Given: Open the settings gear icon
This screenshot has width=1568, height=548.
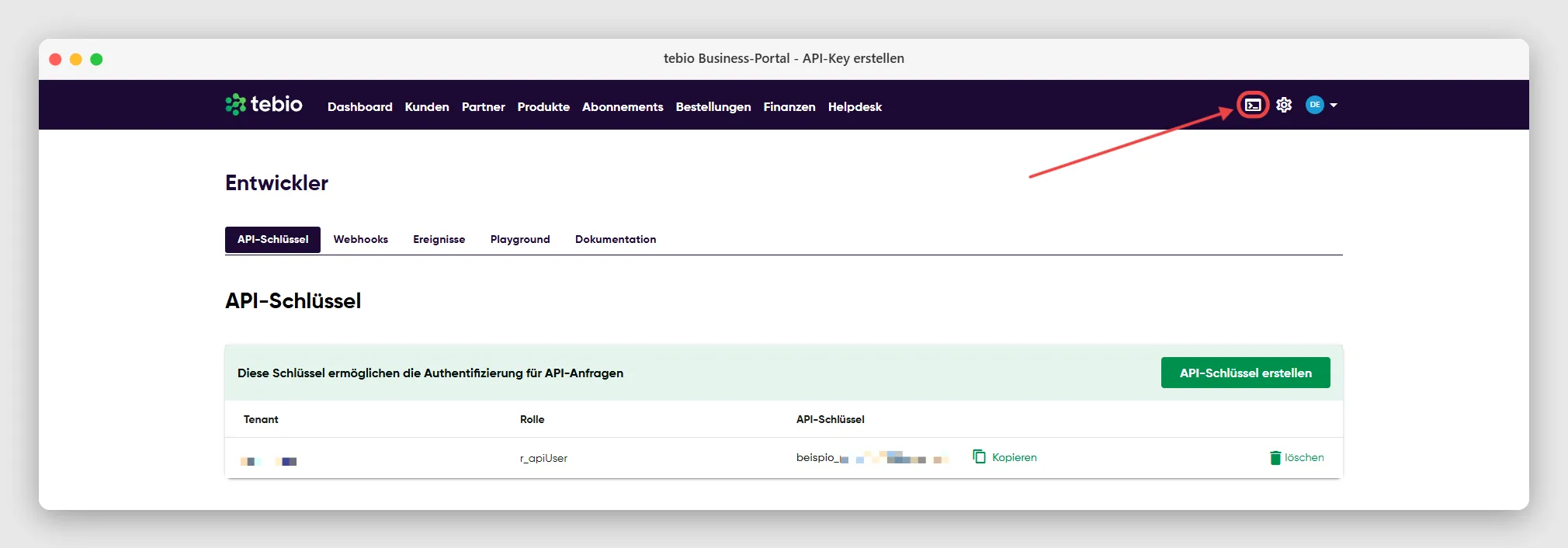Looking at the screenshot, I should [1284, 105].
